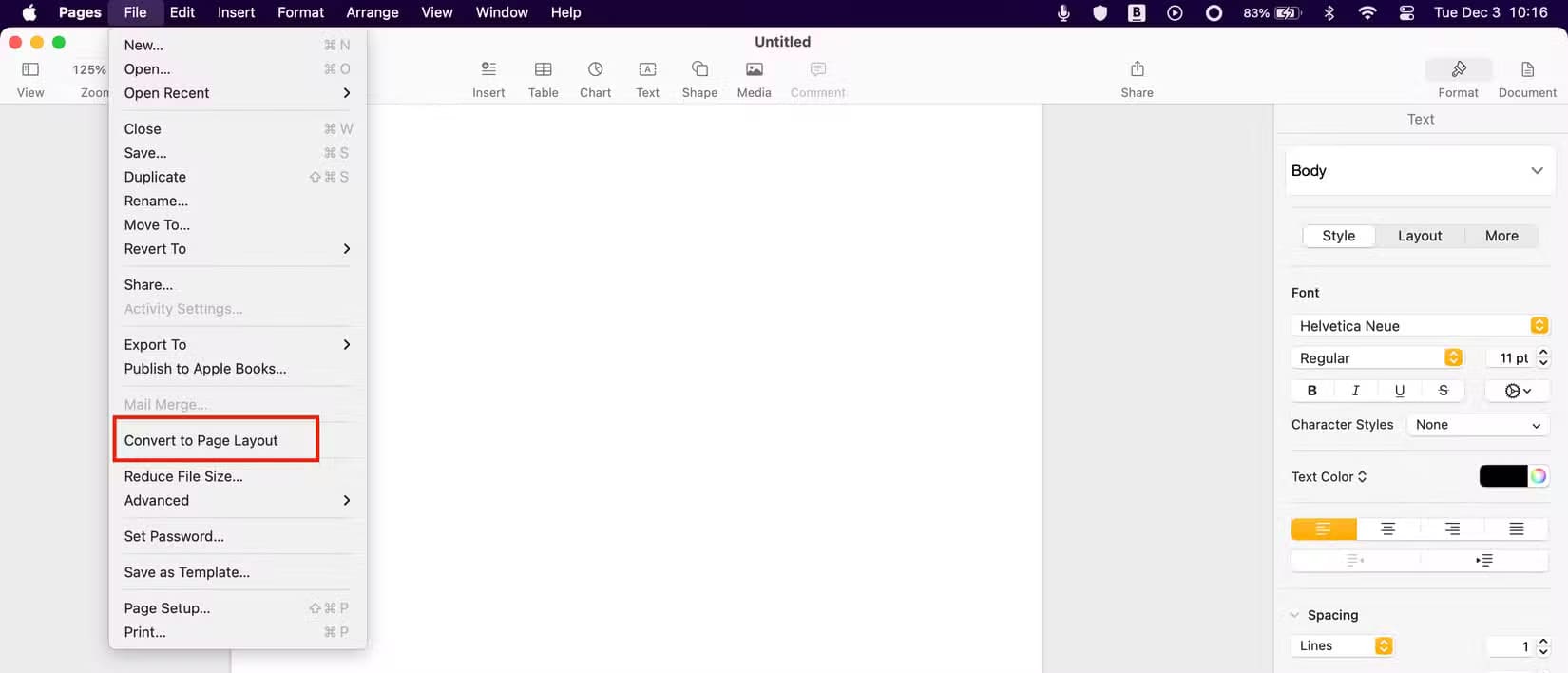Align text left

(x=1323, y=529)
